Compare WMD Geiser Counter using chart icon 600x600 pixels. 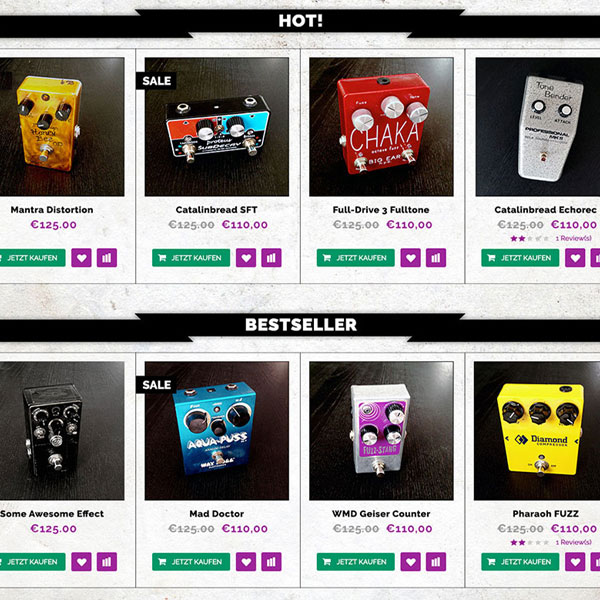[x=436, y=561]
